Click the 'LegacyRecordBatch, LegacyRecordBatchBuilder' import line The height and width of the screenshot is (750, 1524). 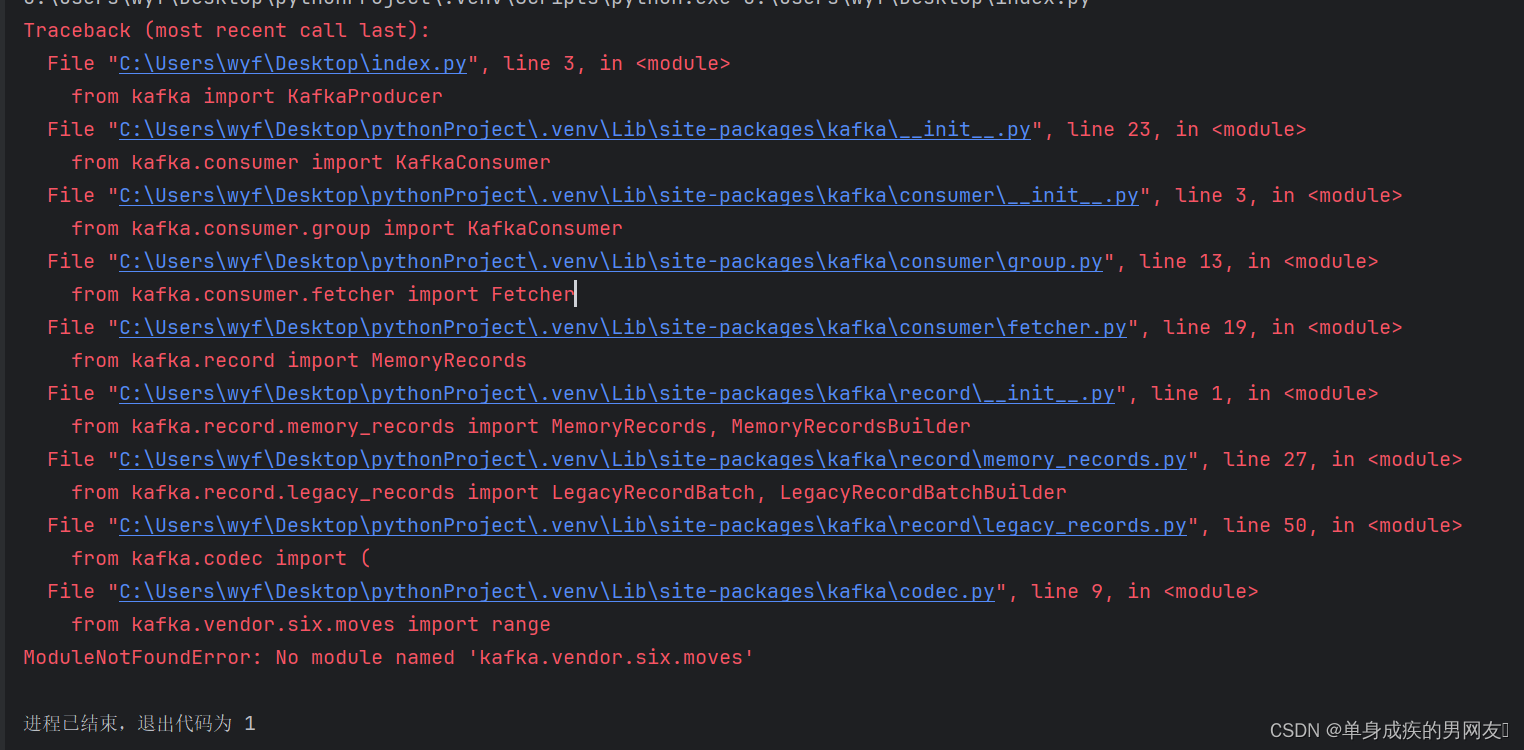pos(569,493)
